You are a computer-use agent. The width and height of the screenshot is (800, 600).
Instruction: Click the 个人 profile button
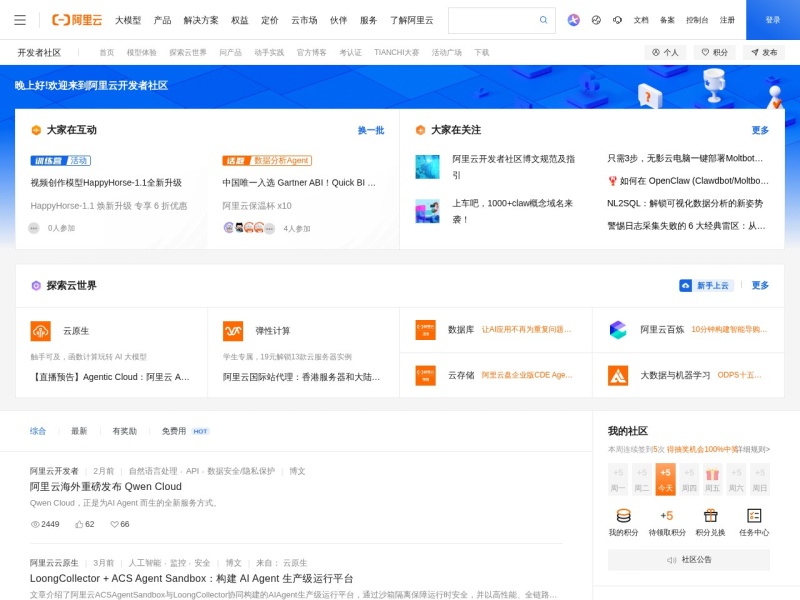(665, 52)
